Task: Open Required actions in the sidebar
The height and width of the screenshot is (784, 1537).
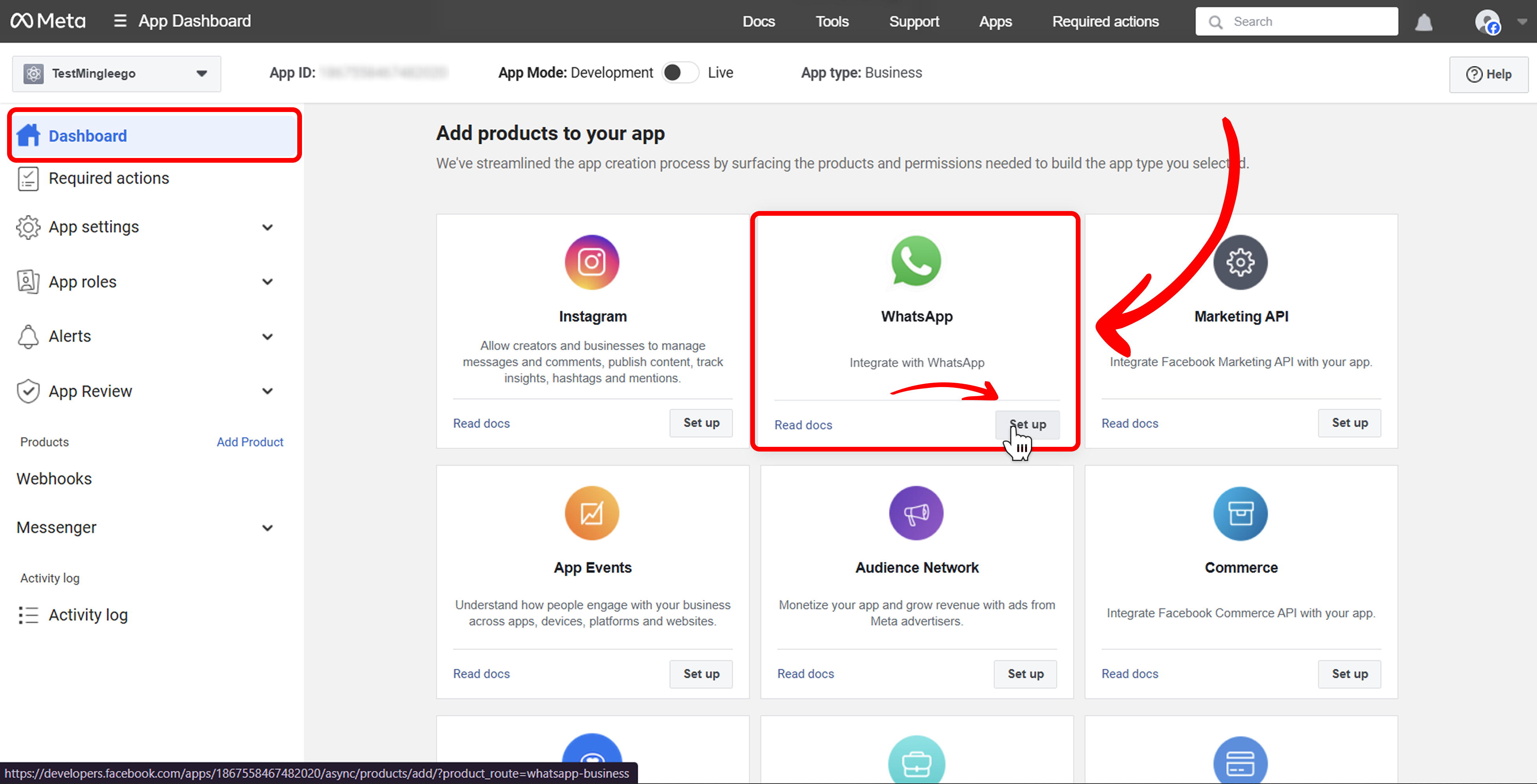Action: coord(109,178)
